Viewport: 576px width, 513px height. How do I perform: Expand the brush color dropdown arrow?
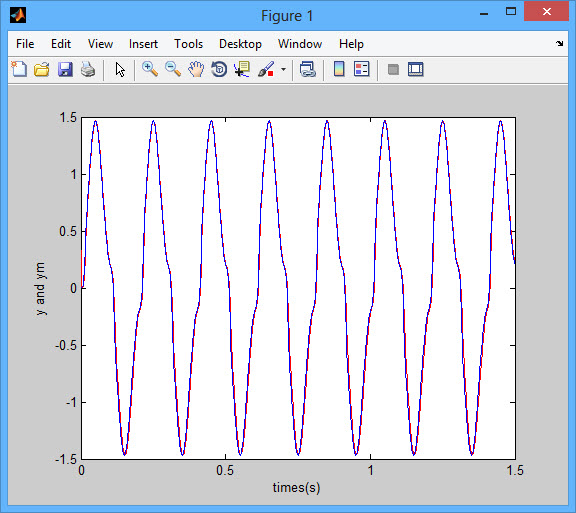coord(283,69)
